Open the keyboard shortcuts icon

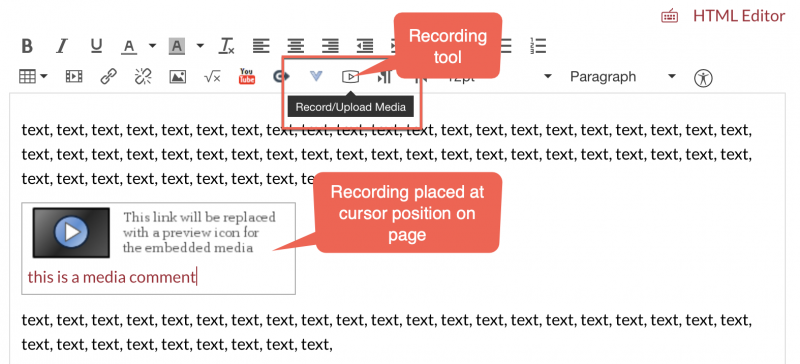tap(669, 16)
